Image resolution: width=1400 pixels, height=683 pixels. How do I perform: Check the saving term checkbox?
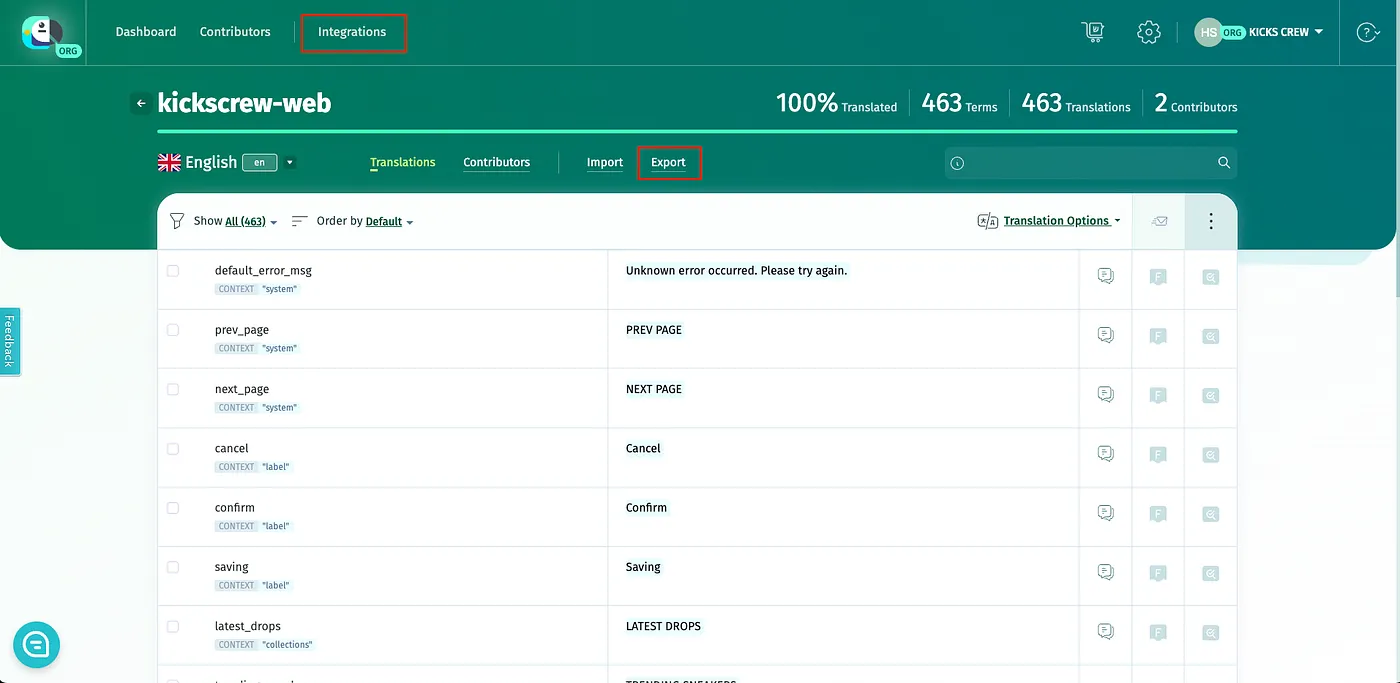[x=173, y=567]
